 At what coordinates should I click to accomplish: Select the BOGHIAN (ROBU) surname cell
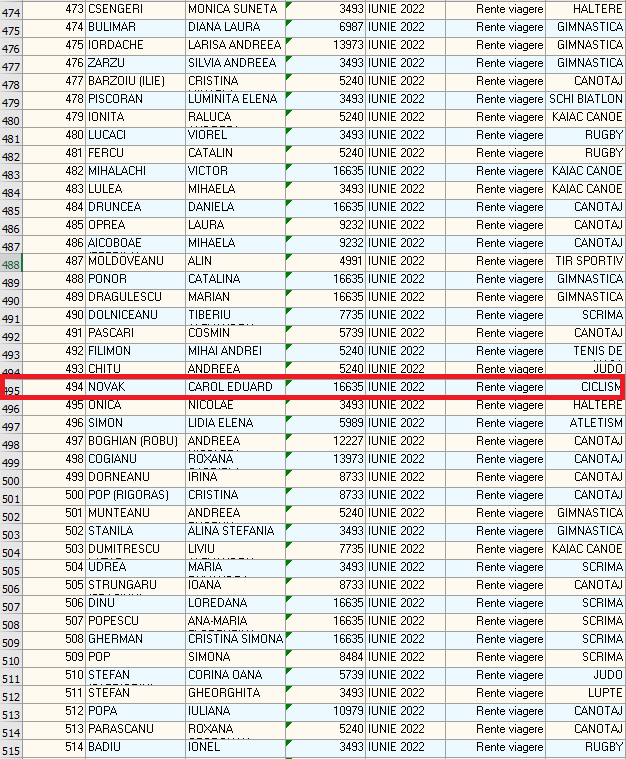(x=135, y=441)
